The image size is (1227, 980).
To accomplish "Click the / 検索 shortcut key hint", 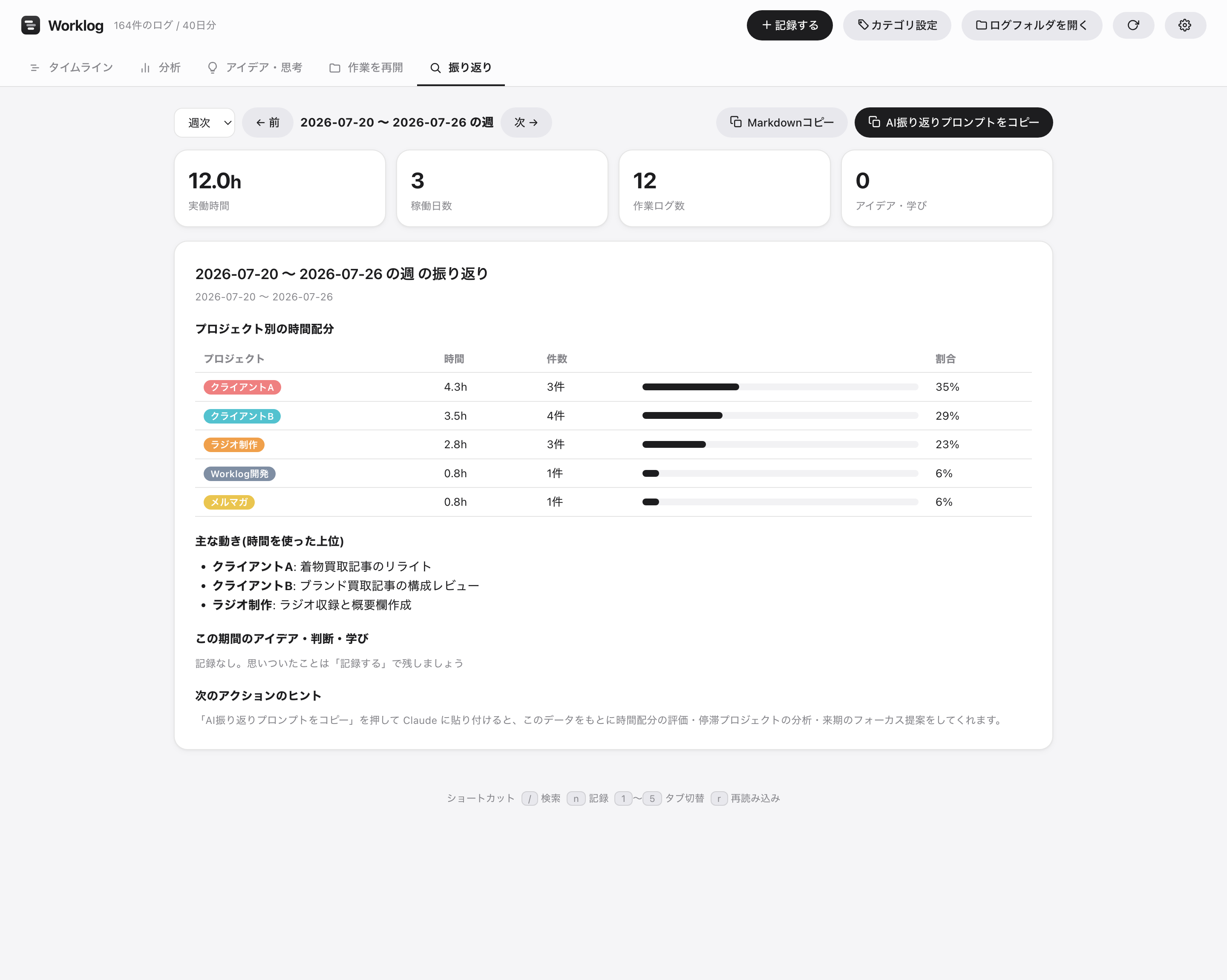I will click(x=541, y=798).
